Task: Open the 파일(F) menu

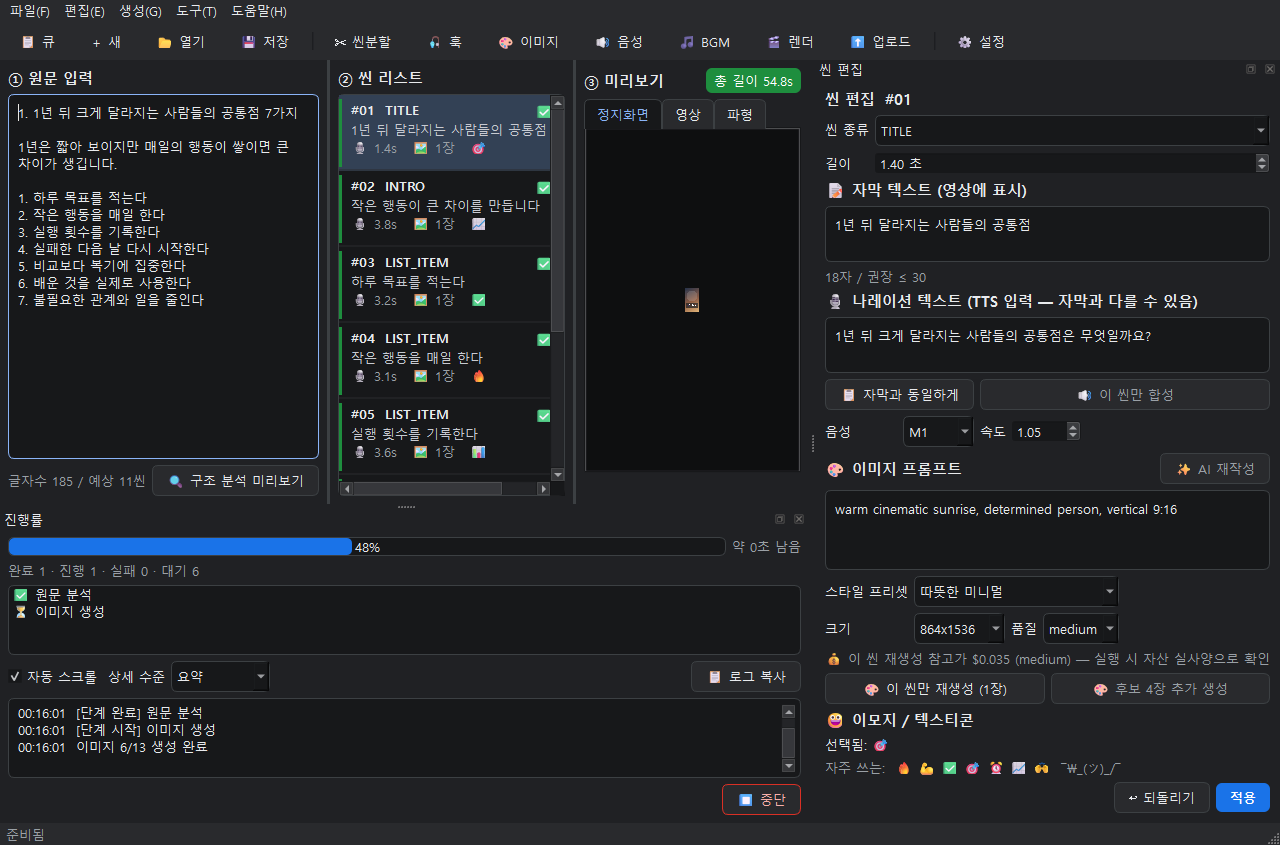Action: tap(30, 11)
